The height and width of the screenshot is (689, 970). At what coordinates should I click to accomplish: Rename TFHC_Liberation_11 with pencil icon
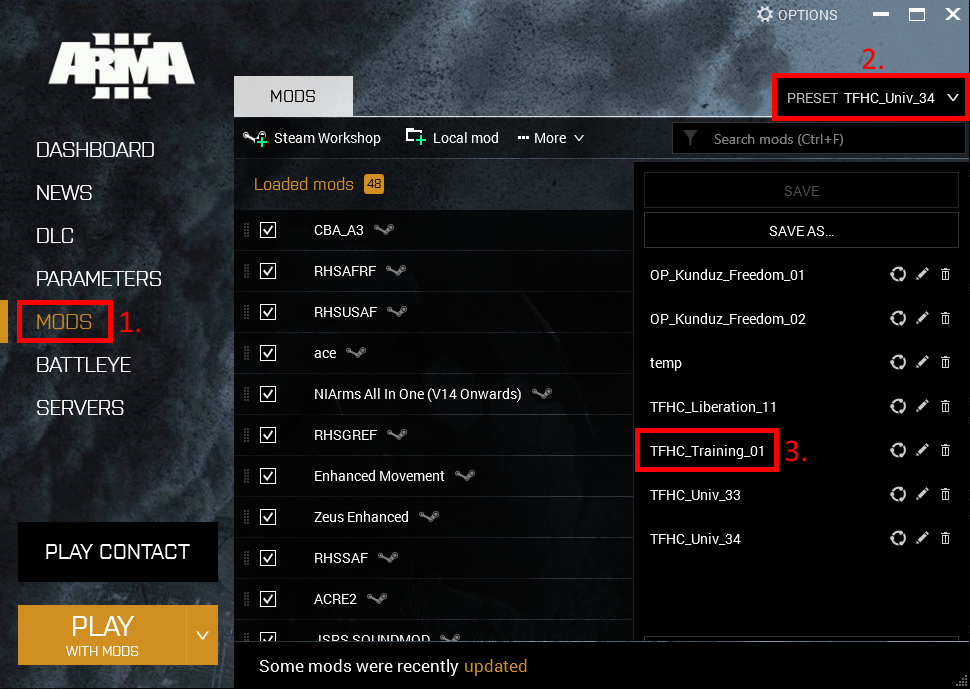(922, 406)
